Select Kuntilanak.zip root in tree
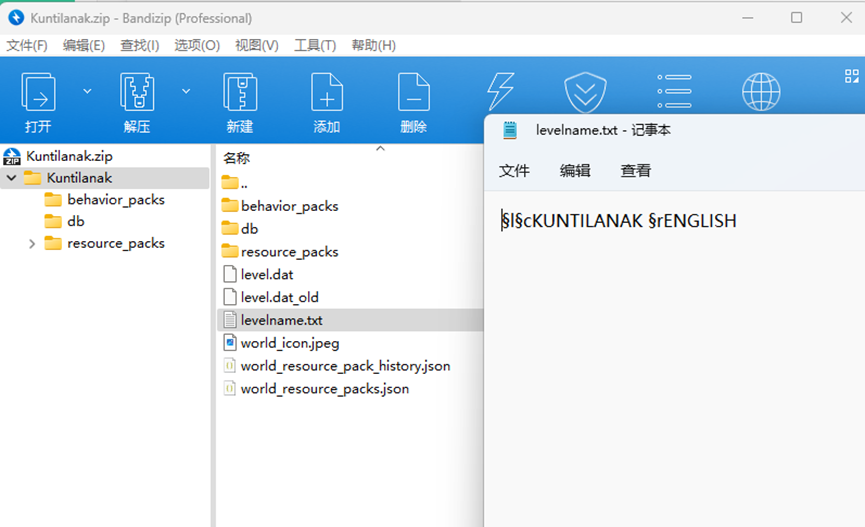 (x=69, y=156)
